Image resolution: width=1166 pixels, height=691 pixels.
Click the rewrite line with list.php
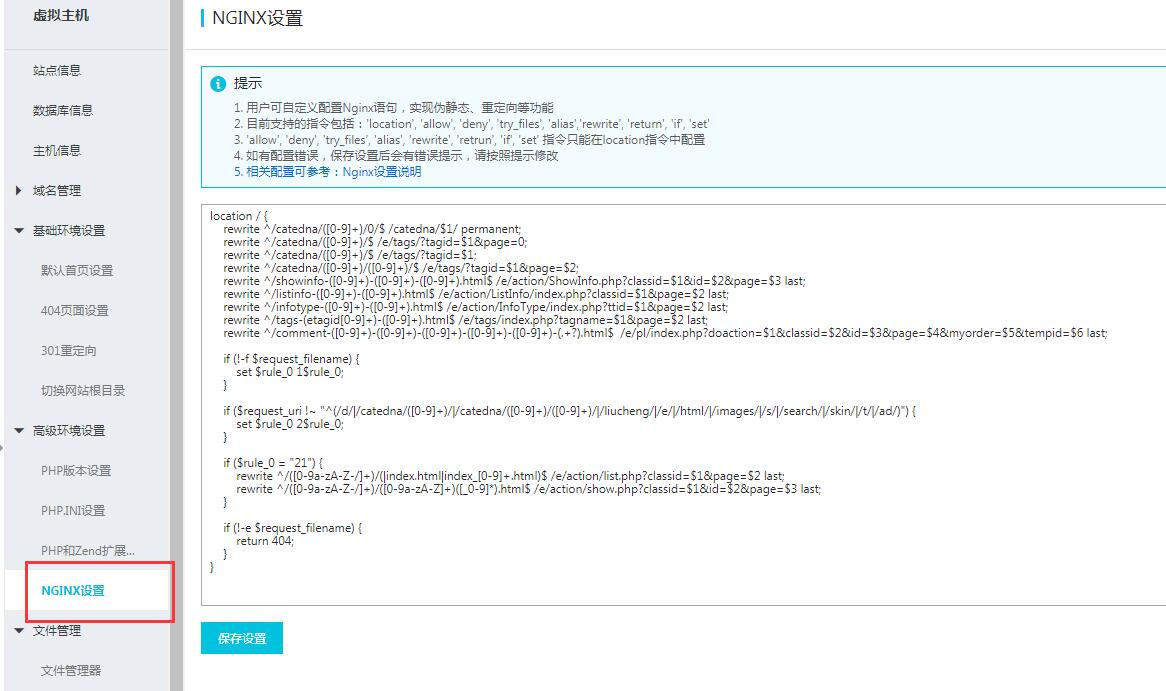pos(510,476)
